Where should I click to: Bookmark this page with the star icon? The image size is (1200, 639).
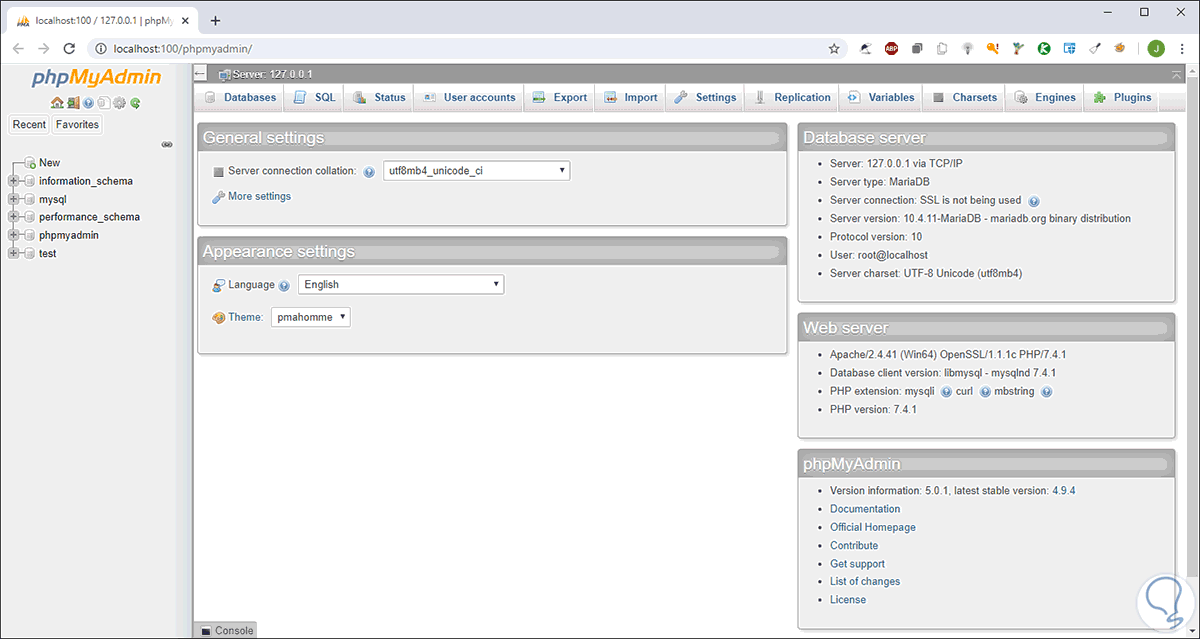tap(834, 48)
